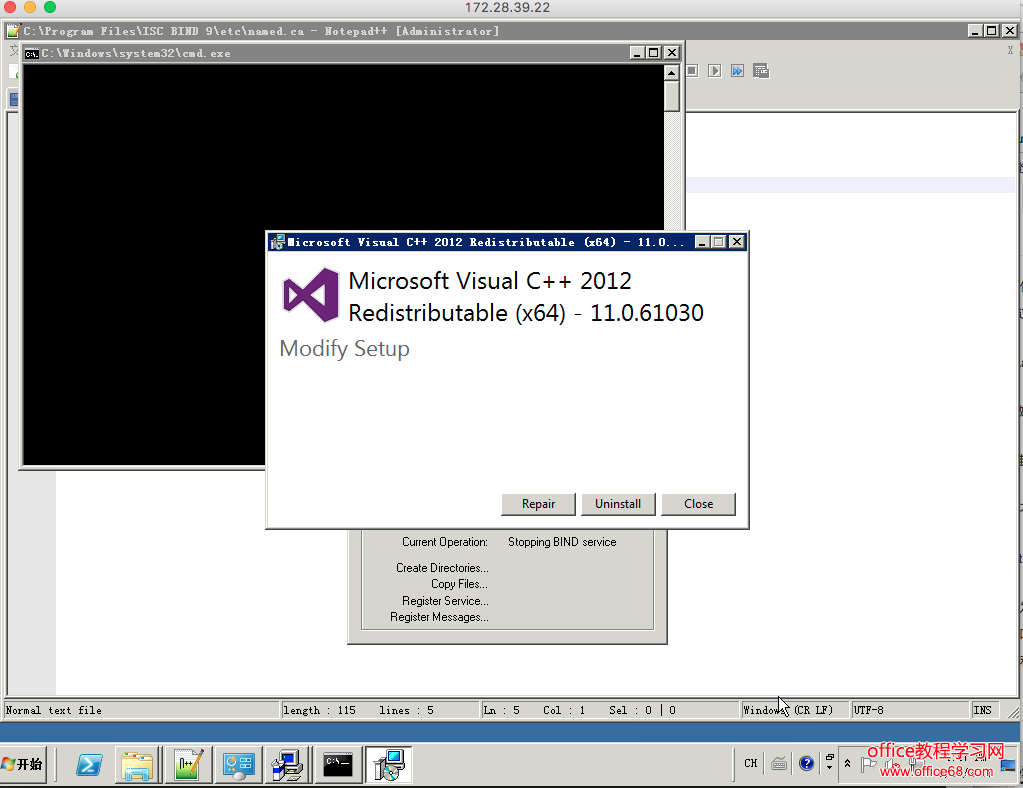
Task: Open the cmd.exe window system menu icon
Action: point(31,53)
